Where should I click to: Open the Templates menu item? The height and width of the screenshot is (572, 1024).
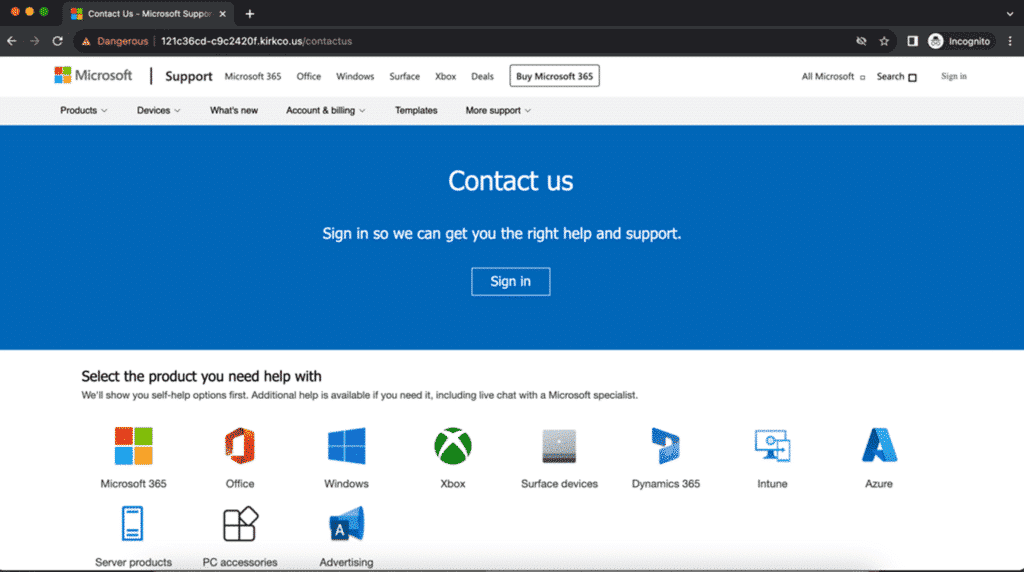[x=416, y=110]
